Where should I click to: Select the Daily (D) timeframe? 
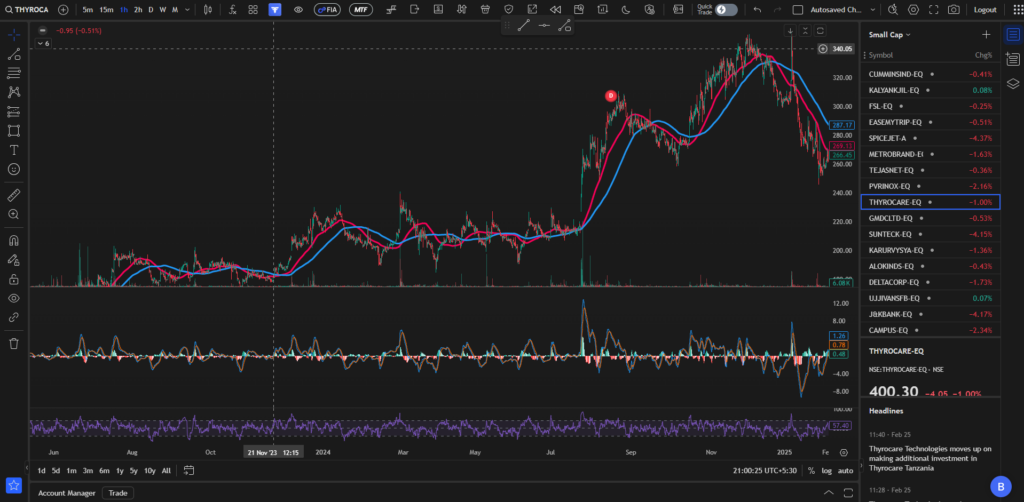tap(151, 10)
